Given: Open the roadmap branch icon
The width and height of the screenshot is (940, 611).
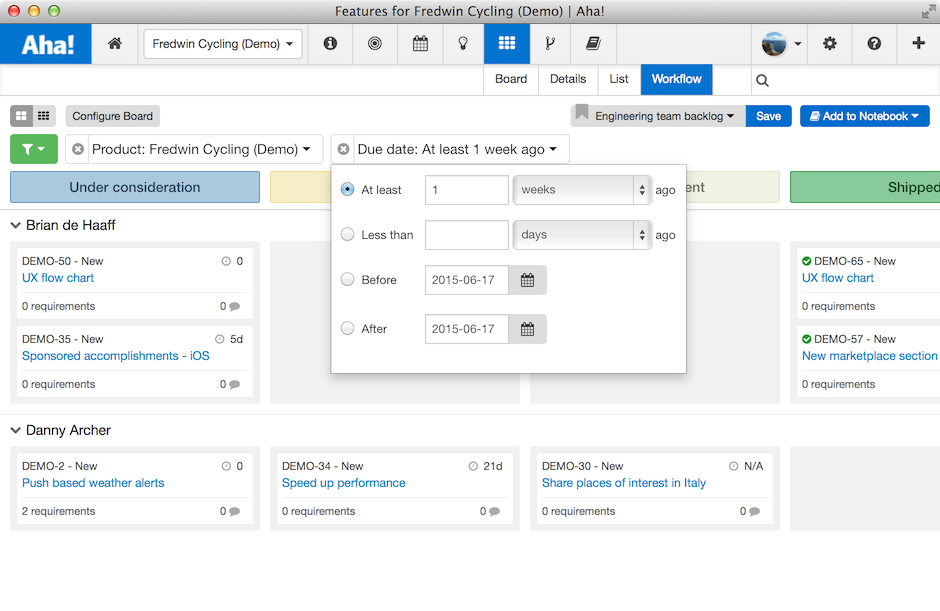Looking at the screenshot, I should tap(550, 43).
